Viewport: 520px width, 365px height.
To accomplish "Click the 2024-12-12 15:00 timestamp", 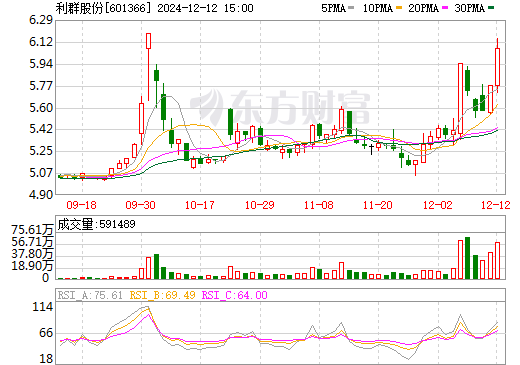I will [205, 8].
